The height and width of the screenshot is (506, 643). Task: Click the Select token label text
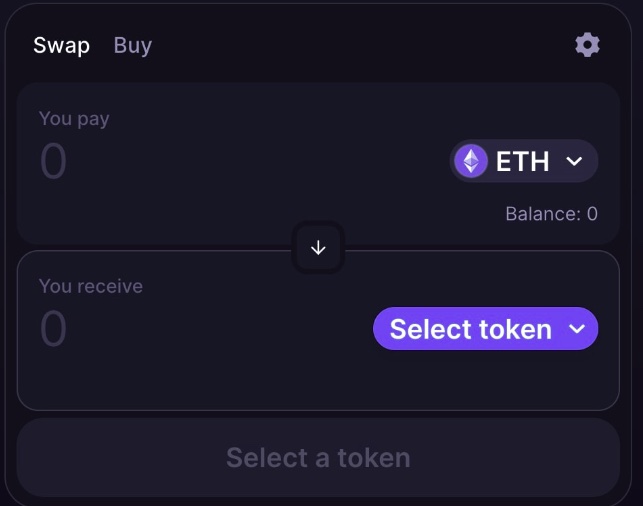(471, 329)
